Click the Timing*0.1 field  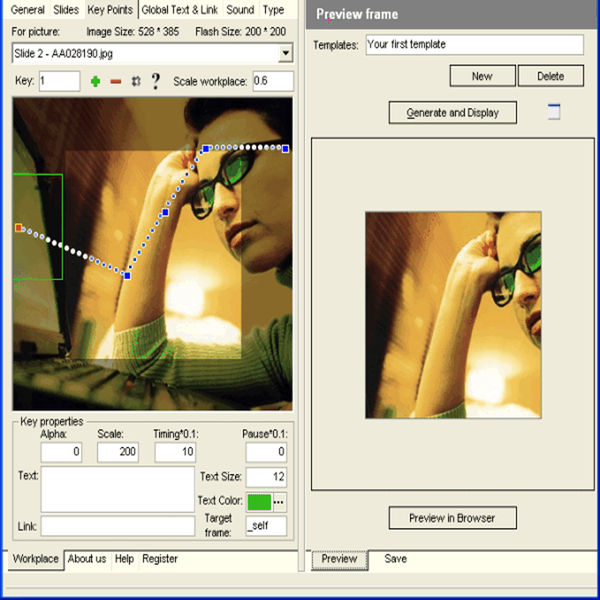[x=175, y=452]
